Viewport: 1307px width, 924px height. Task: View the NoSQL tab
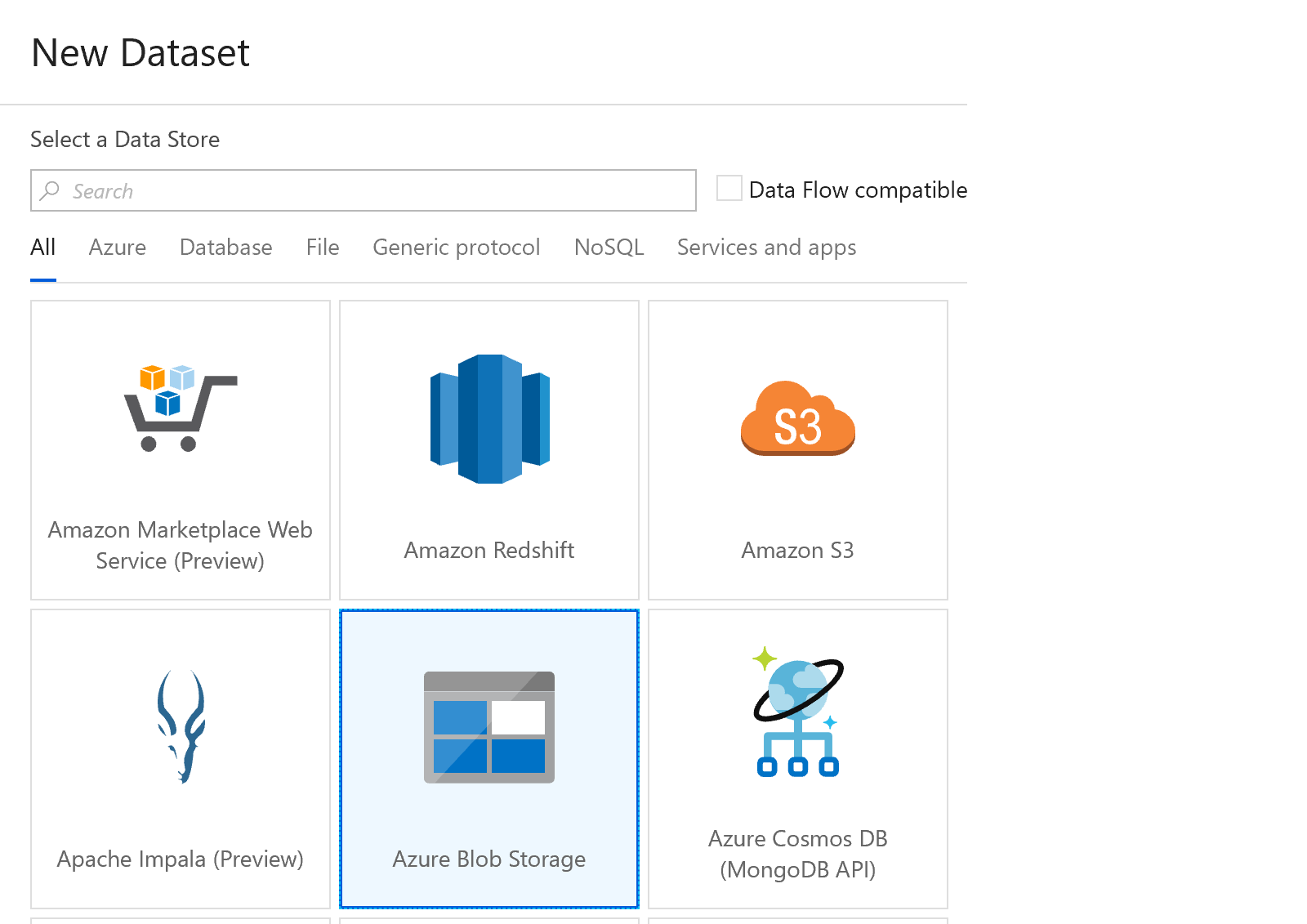pyautogui.click(x=609, y=248)
